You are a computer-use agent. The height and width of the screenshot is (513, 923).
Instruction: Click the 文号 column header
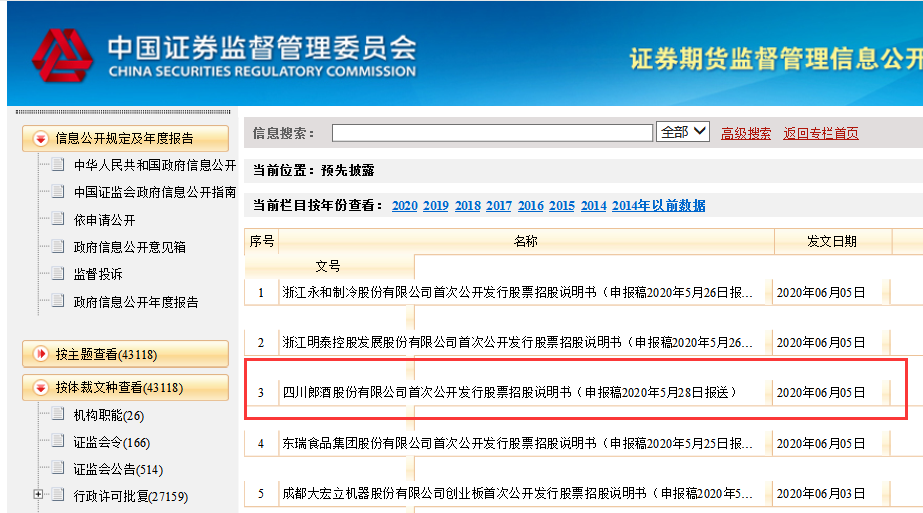click(x=328, y=266)
